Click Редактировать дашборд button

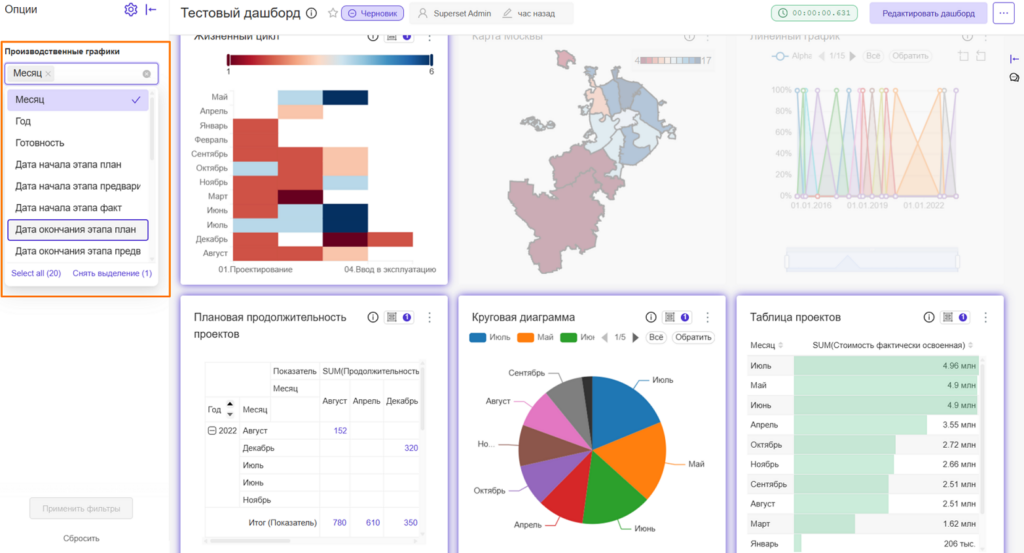(x=928, y=13)
